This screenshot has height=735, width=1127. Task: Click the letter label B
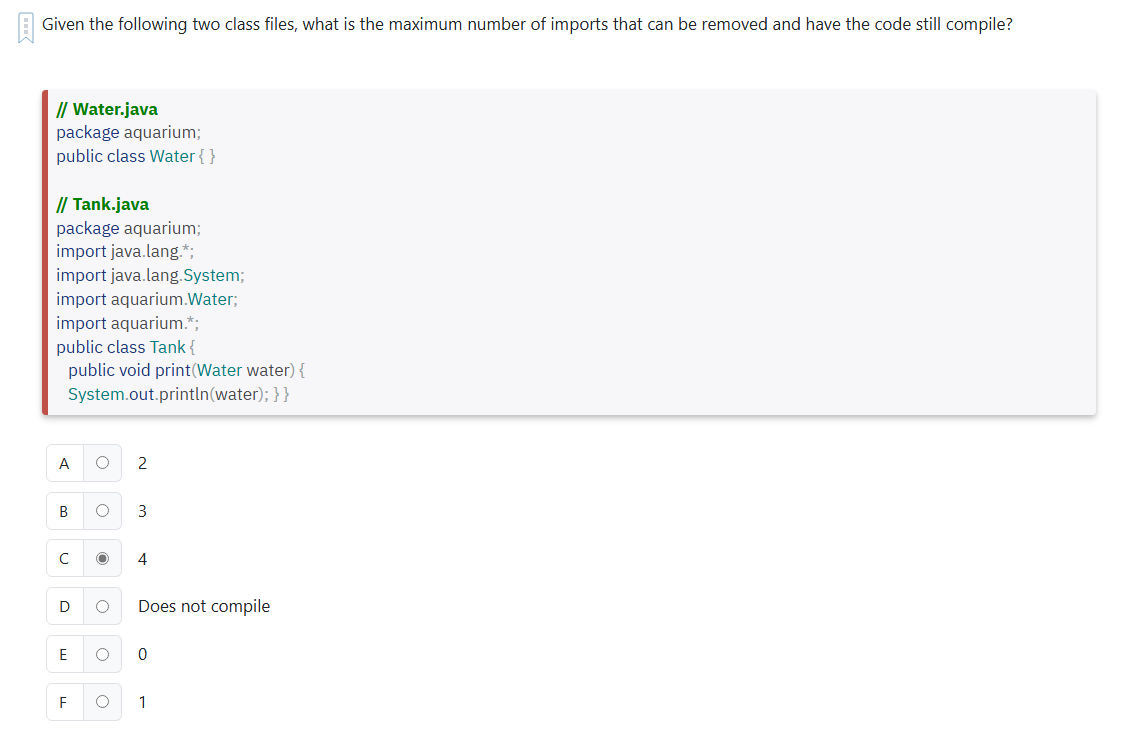(64, 511)
